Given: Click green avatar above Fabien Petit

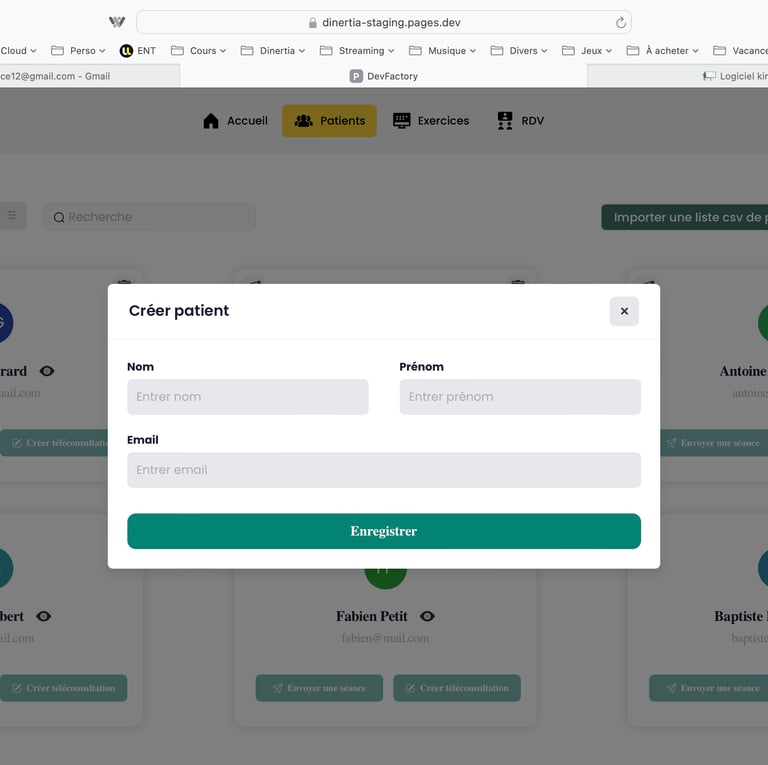Looking at the screenshot, I should 385,577.
